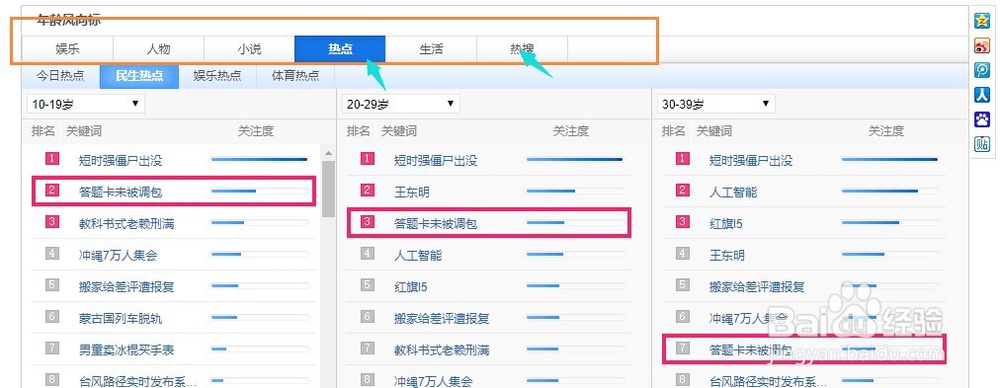Open the 30-39岁 age dropdown
Image resolution: width=1000 pixels, height=388 pixels.
(x=716, y=104)
